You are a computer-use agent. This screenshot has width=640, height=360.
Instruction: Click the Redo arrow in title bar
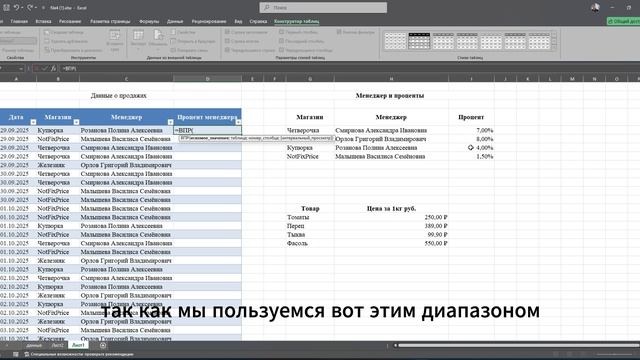30,7
